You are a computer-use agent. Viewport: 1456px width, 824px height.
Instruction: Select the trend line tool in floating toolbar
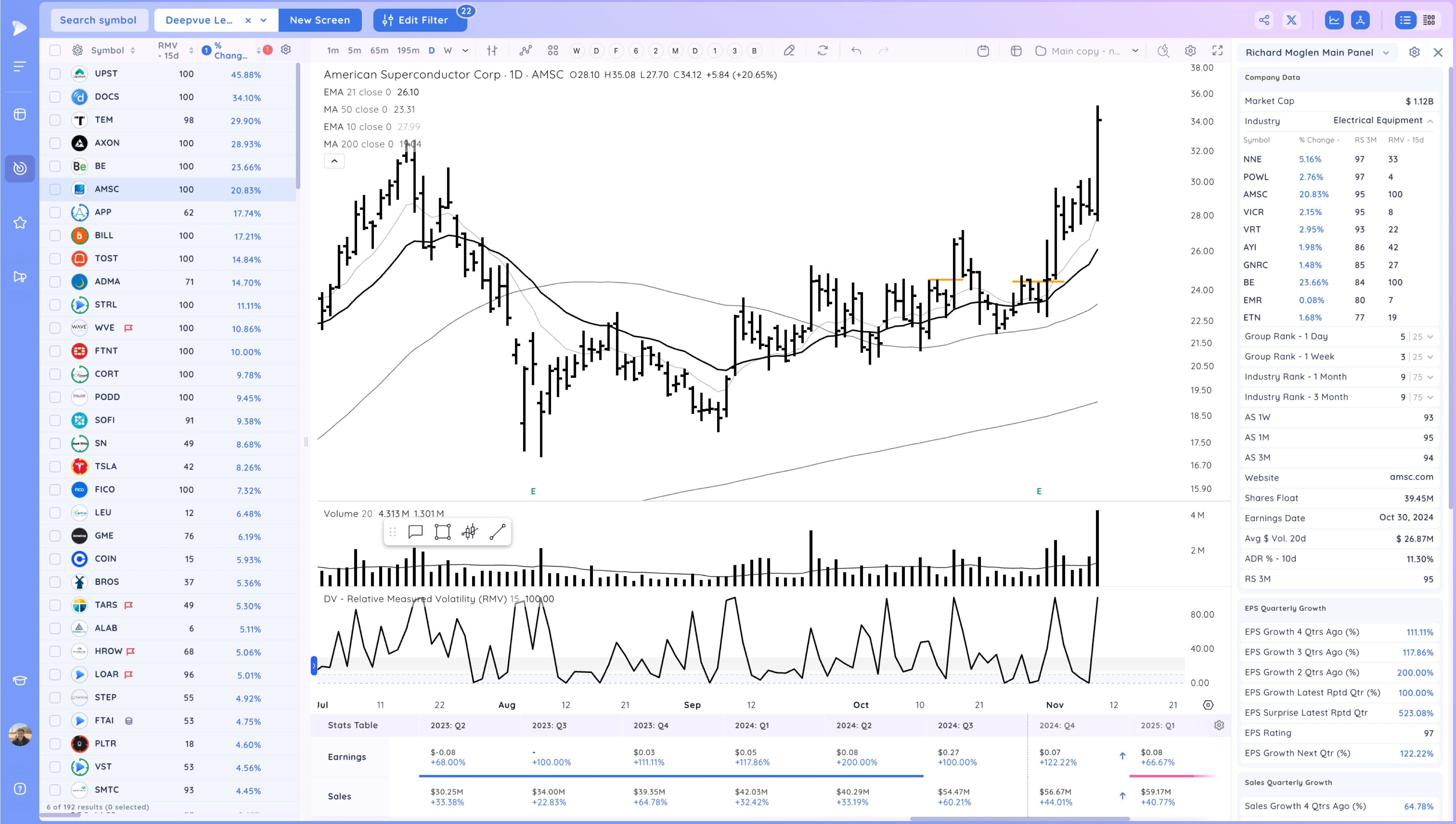(497, 532)
